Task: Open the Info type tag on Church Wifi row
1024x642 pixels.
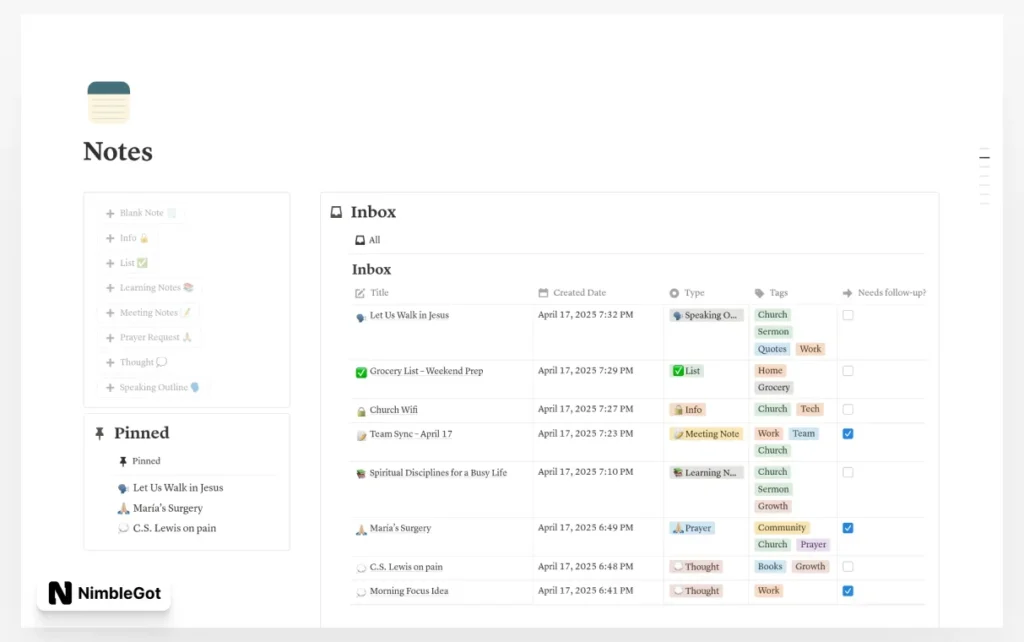Action: pyautogui.click(x=687, y=410)
